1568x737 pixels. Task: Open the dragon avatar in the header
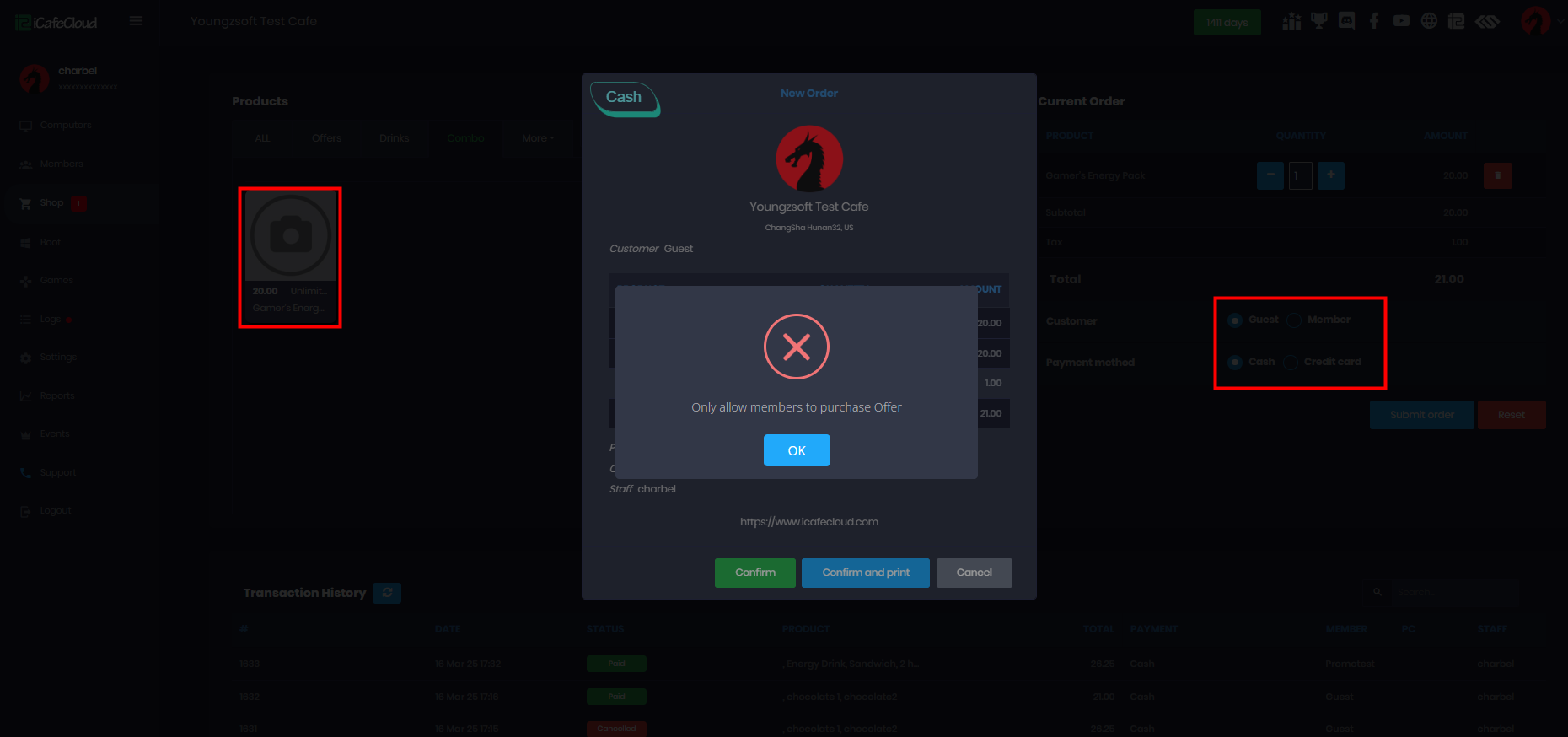coord(1535,21)
